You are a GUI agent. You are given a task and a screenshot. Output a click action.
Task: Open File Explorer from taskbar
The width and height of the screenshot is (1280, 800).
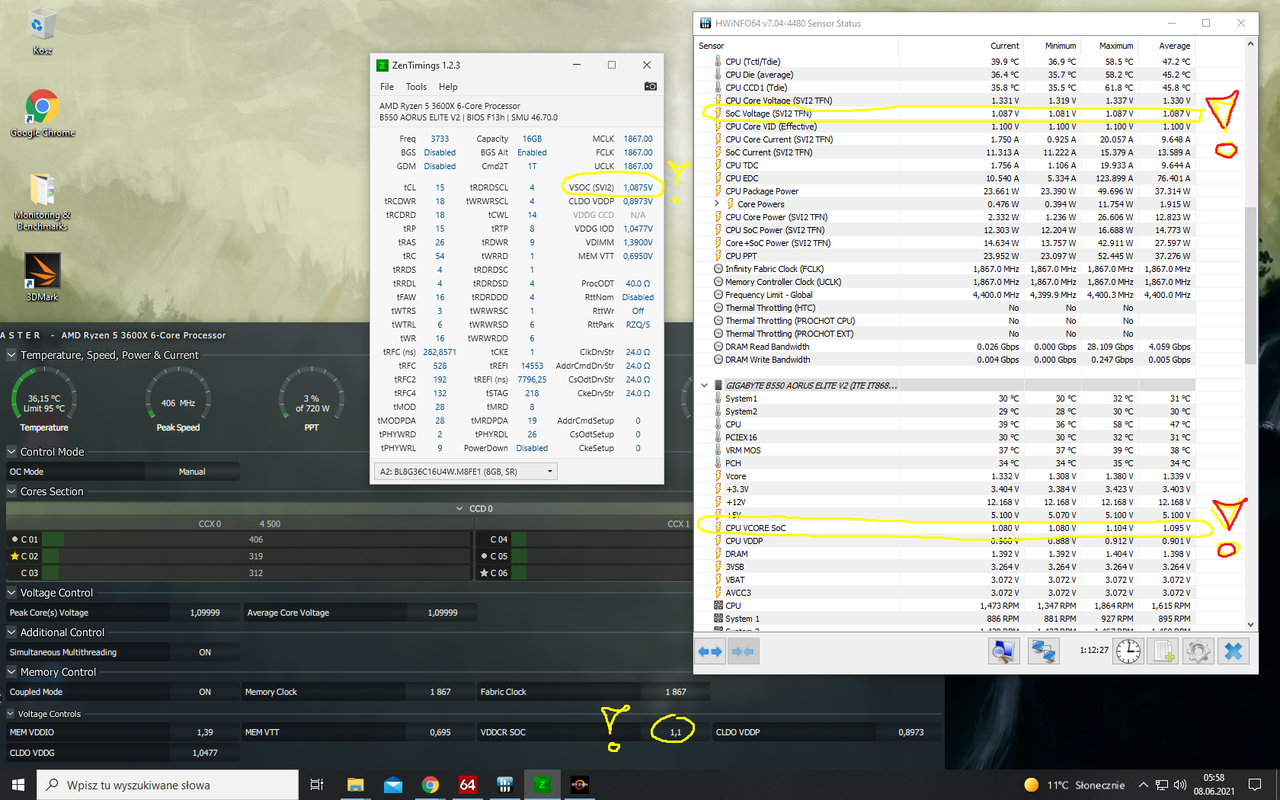point(355,785)
